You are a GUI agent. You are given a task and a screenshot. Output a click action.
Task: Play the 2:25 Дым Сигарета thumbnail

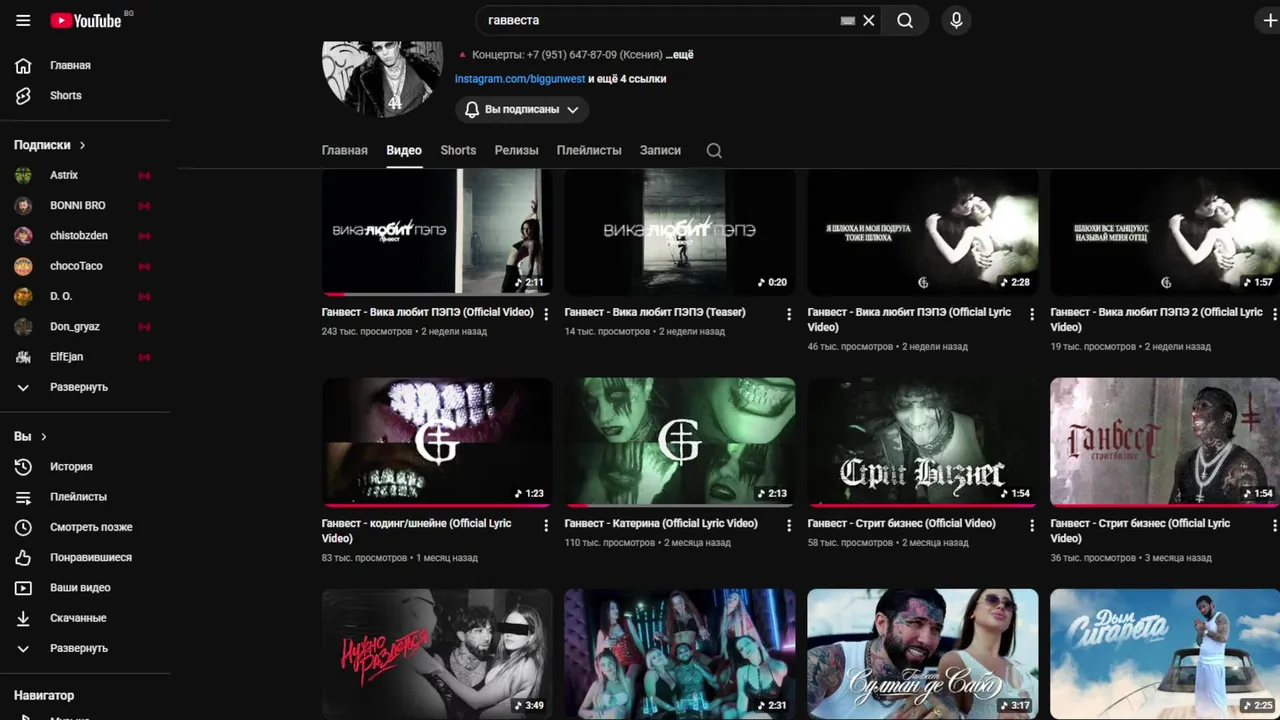pos(1165,654)
